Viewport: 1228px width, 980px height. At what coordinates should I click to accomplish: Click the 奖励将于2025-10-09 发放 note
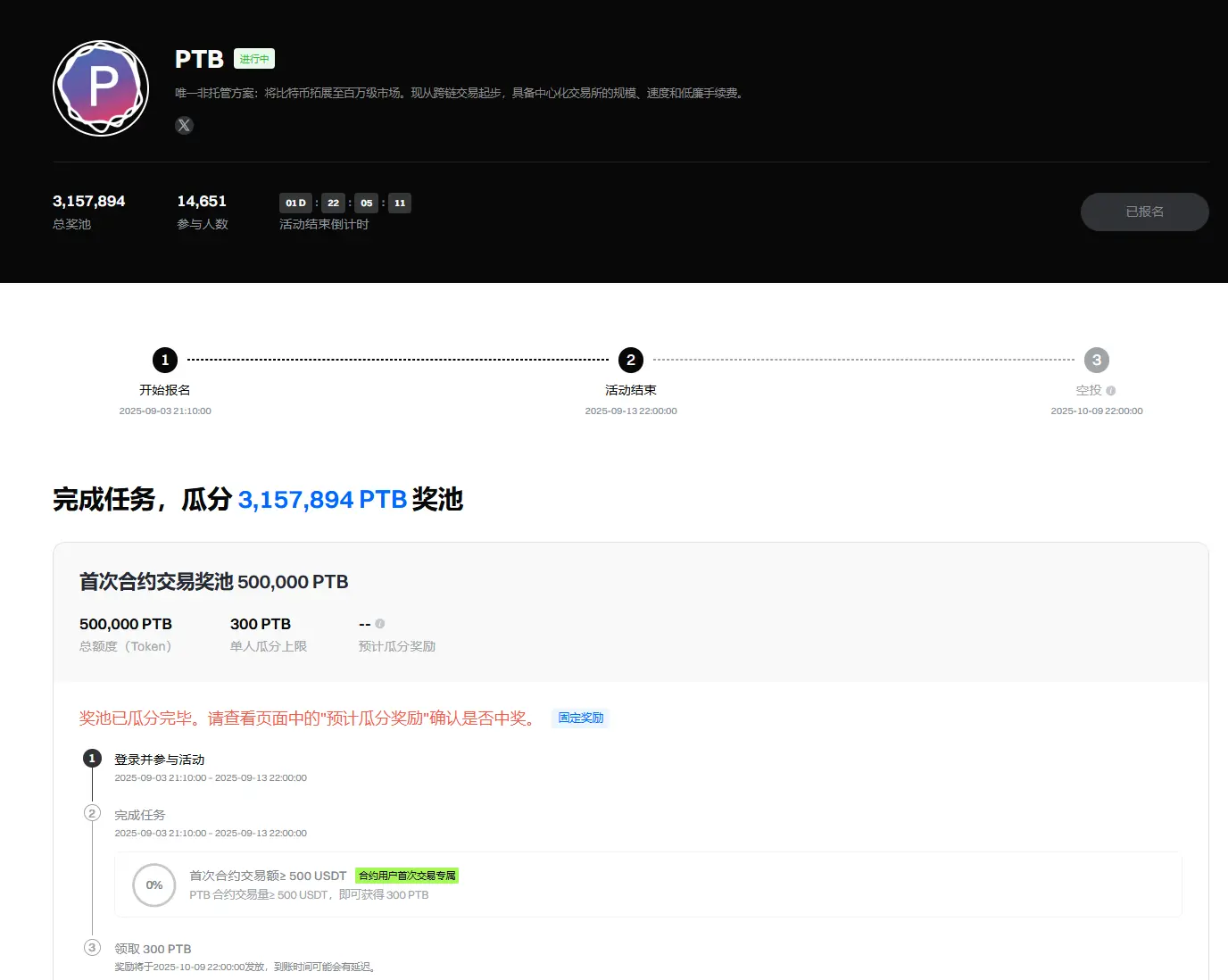click(x=245, y=967)
